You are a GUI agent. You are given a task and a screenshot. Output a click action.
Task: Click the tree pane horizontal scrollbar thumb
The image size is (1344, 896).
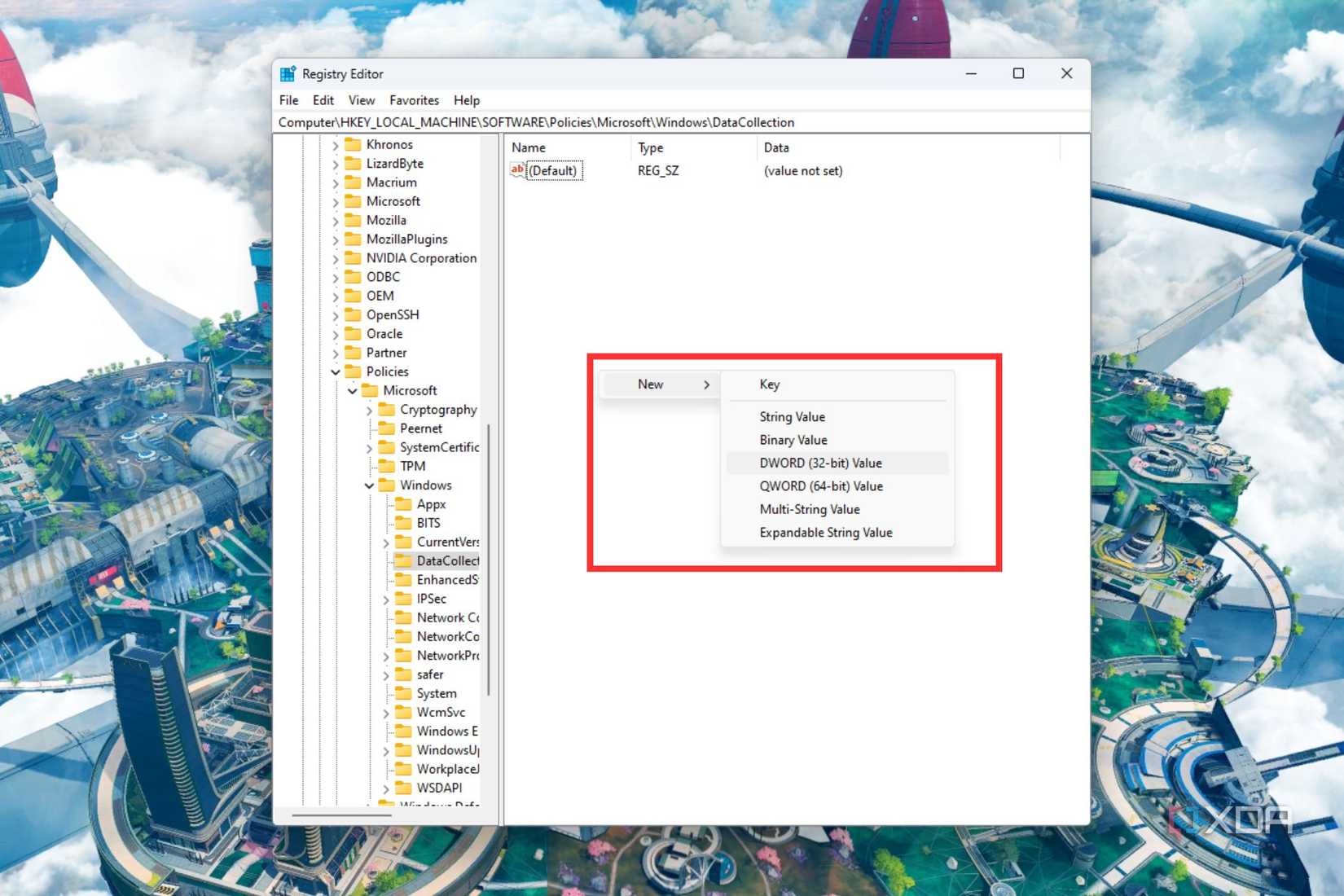coord(341,815)
